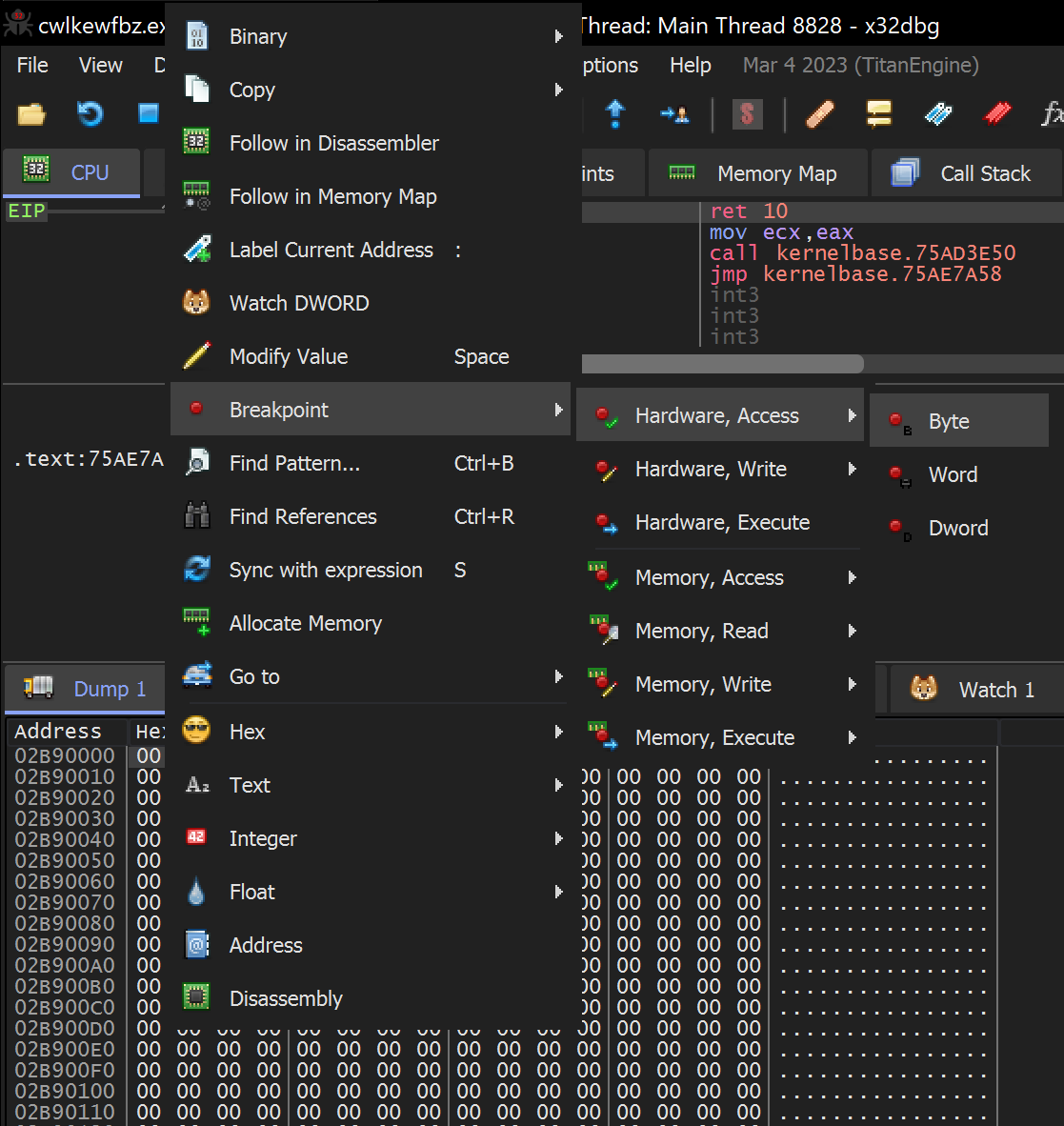Click the bandage patches toolbar icon
The width and height of the screenshot is (1064, 1126).
coord(819,113)
